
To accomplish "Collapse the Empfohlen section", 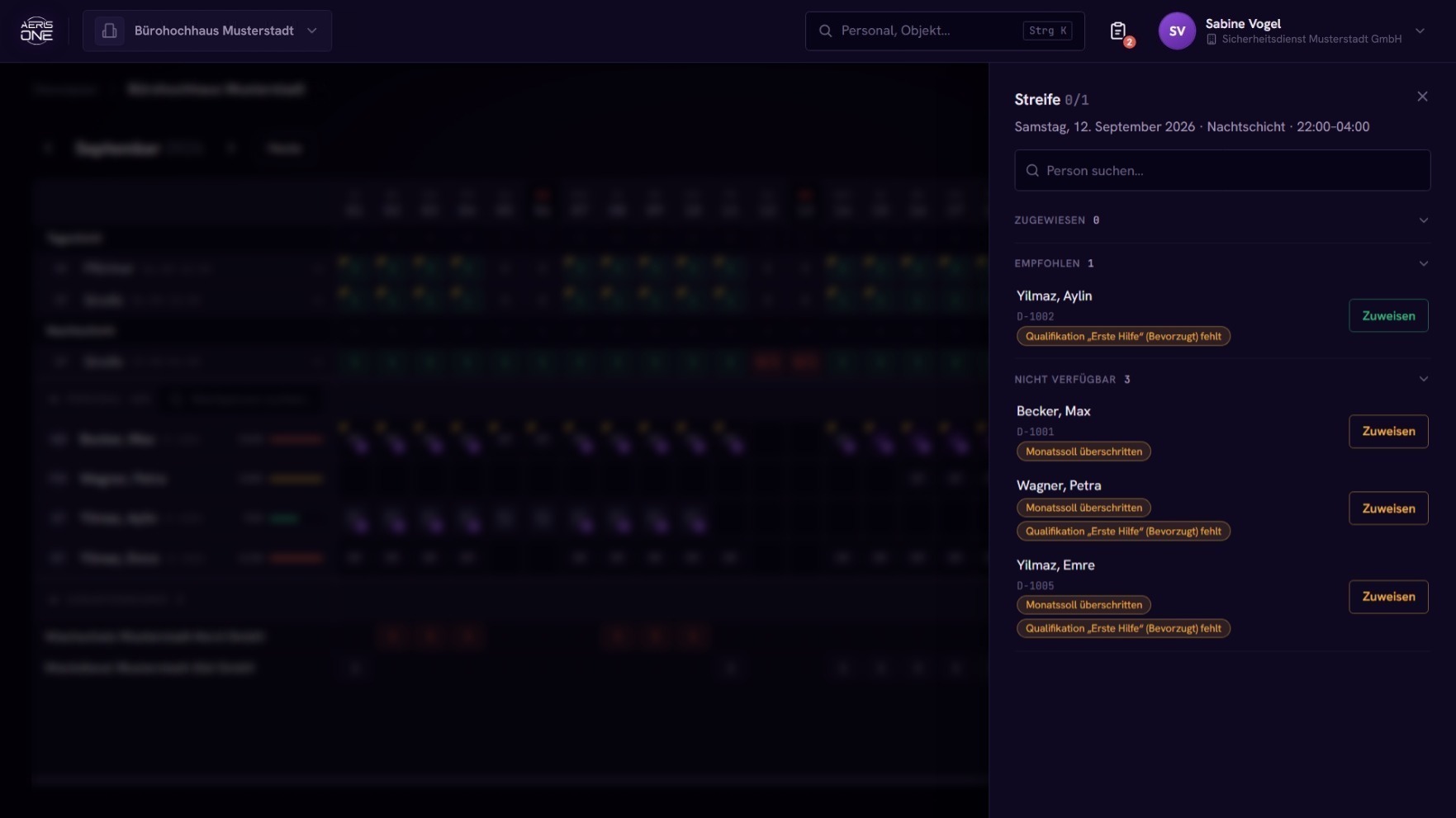I will [1423, 263].
